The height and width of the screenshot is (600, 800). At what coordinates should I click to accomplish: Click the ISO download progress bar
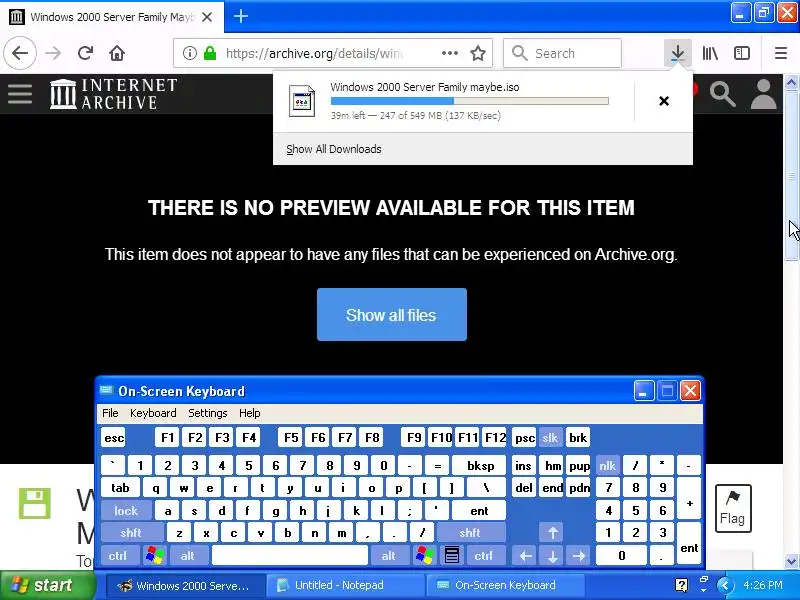(469, 101)
